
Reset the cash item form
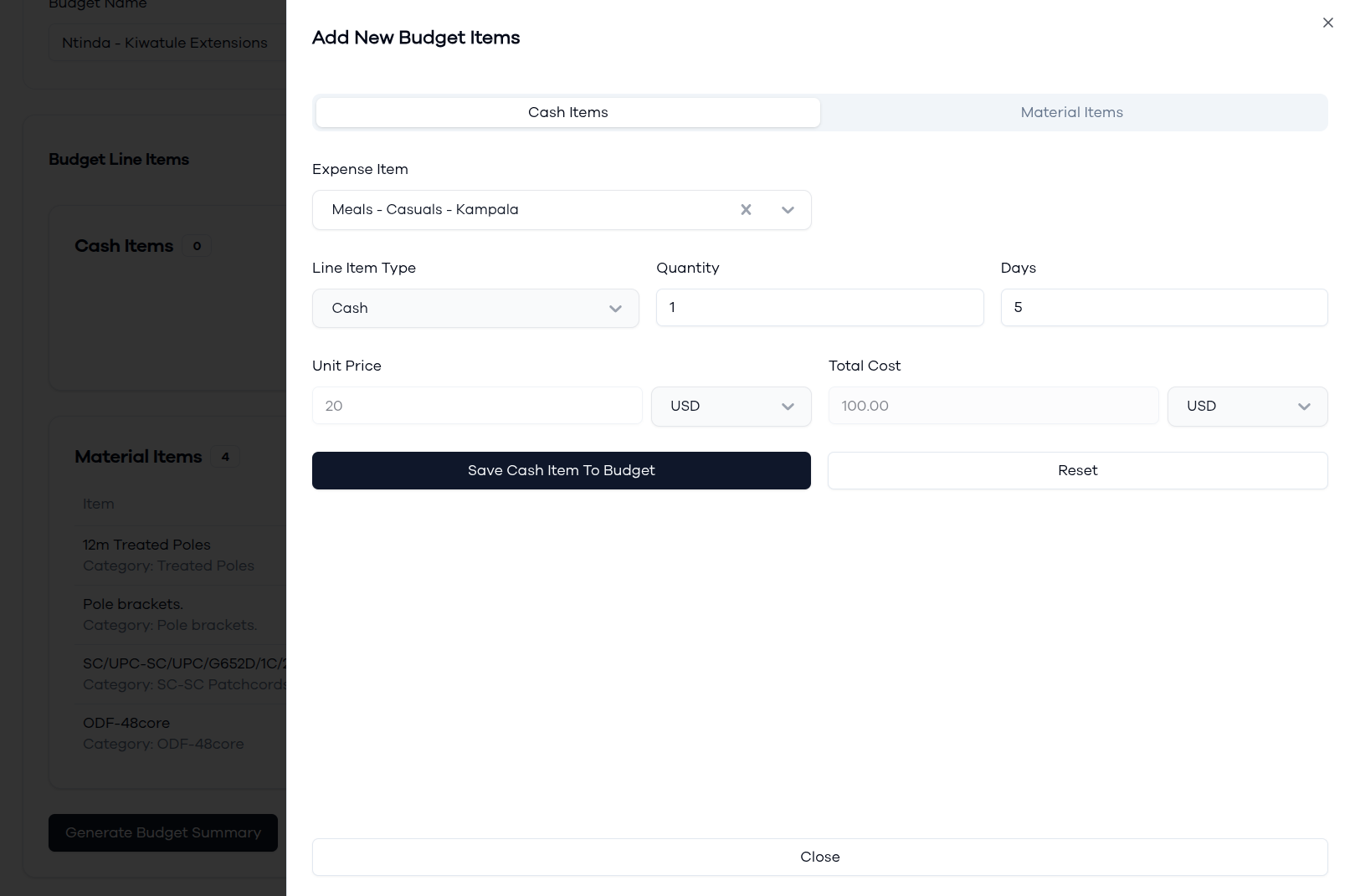coord(1077,470)
